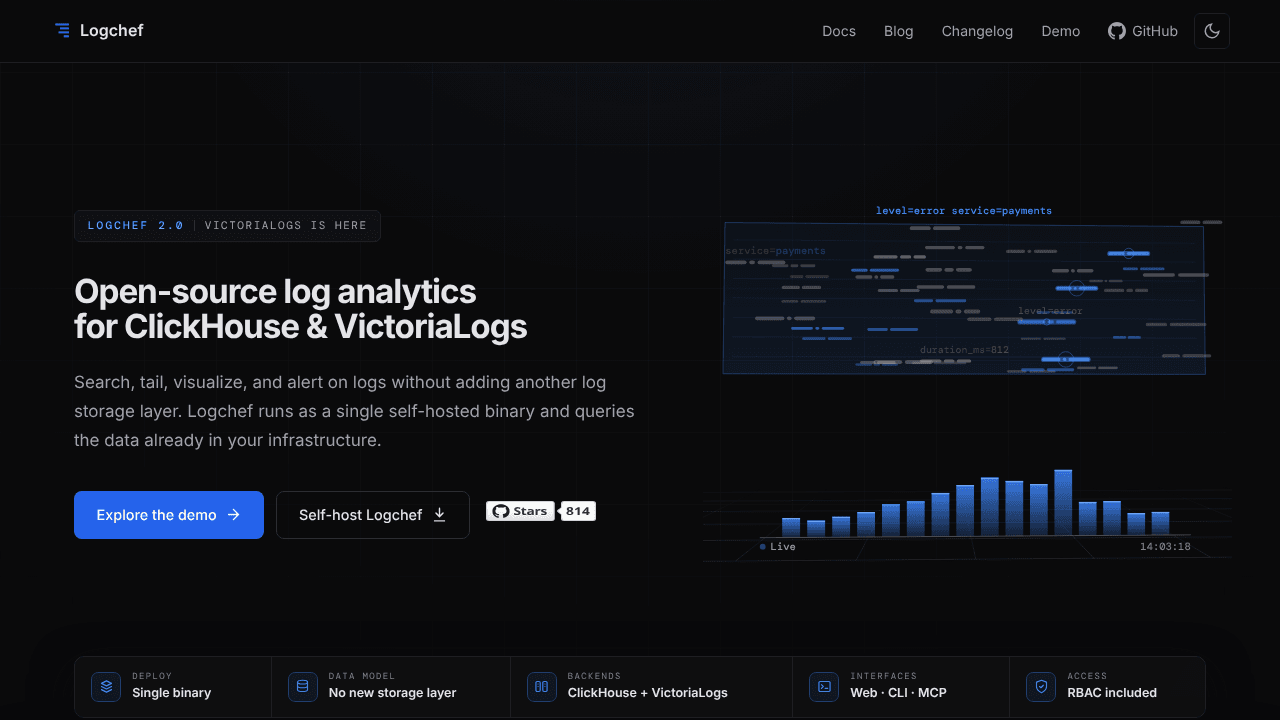Click the 814 star count
This screenshot has height=720, width=1280.
click(x=578, y=511)
